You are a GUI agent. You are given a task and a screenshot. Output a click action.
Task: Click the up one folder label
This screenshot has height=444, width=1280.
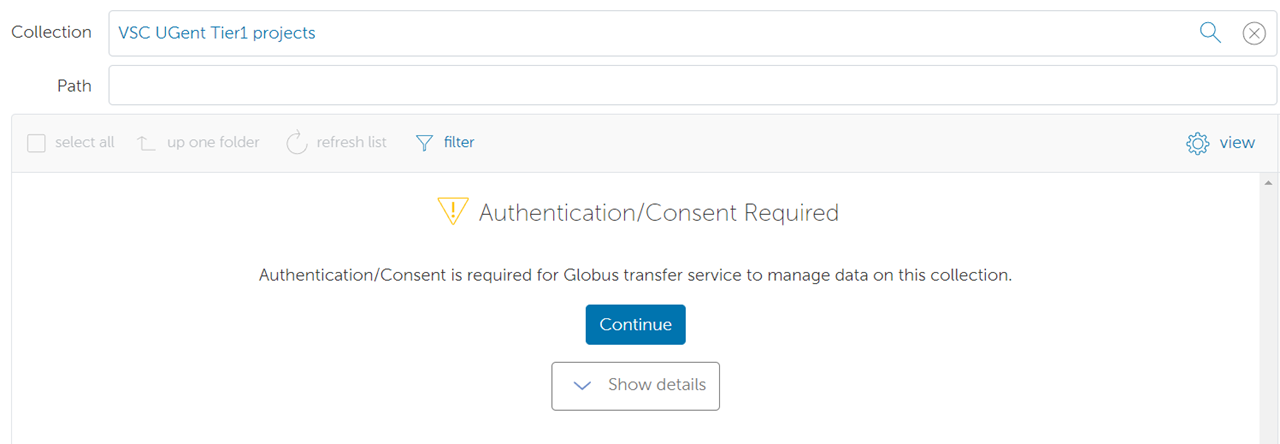[213, 143]
